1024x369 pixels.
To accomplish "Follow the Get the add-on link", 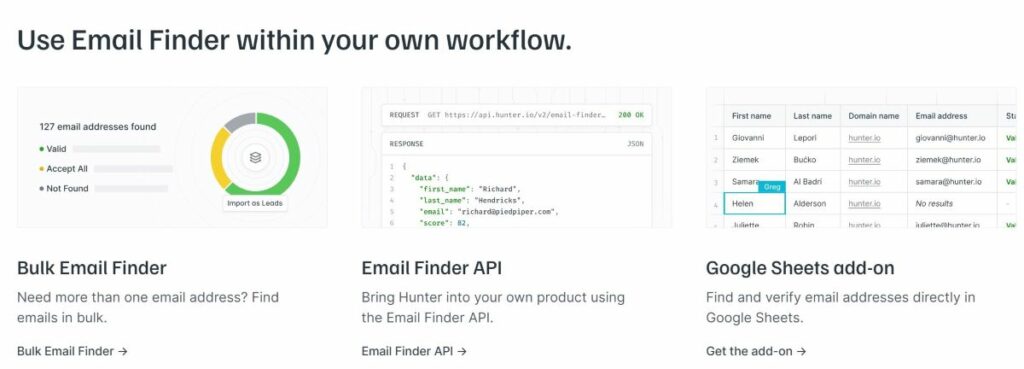I will pyautogui.click(x=756, y=351).
